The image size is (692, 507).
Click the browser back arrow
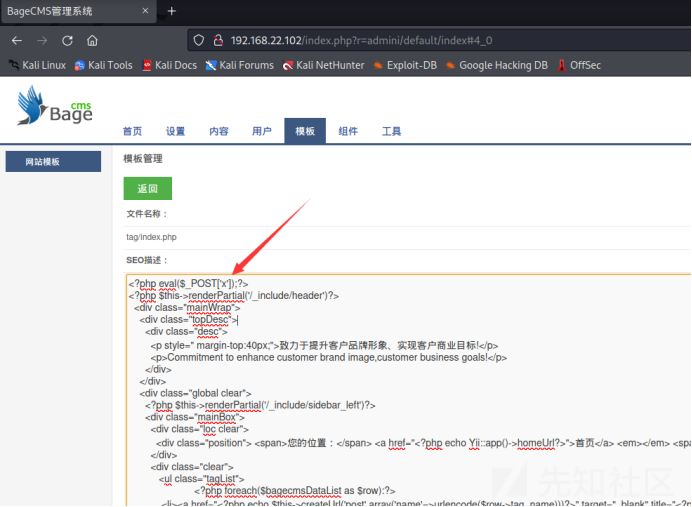coord(17,40)
